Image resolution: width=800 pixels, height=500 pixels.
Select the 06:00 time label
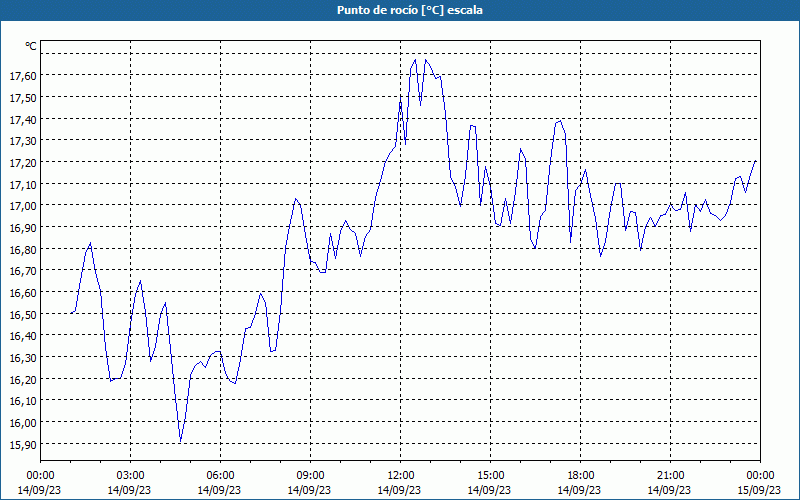tap(220, 476)
